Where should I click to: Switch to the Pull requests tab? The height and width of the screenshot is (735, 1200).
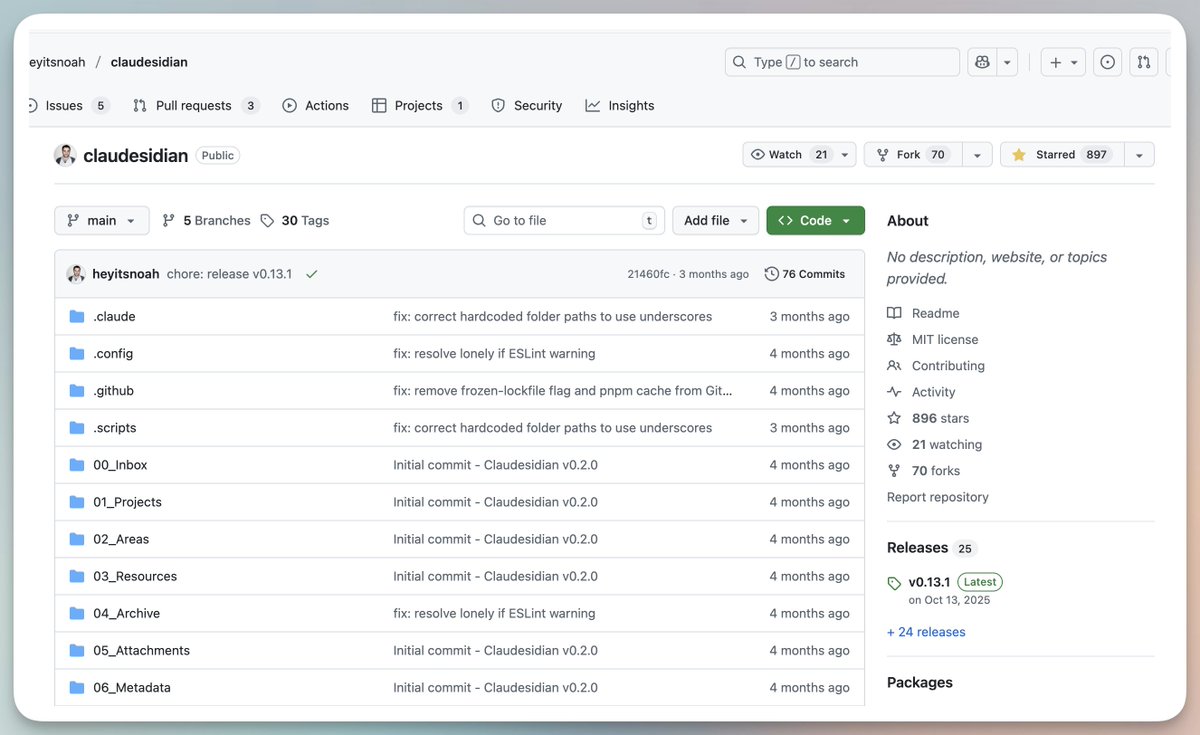[x=195, y=105]
